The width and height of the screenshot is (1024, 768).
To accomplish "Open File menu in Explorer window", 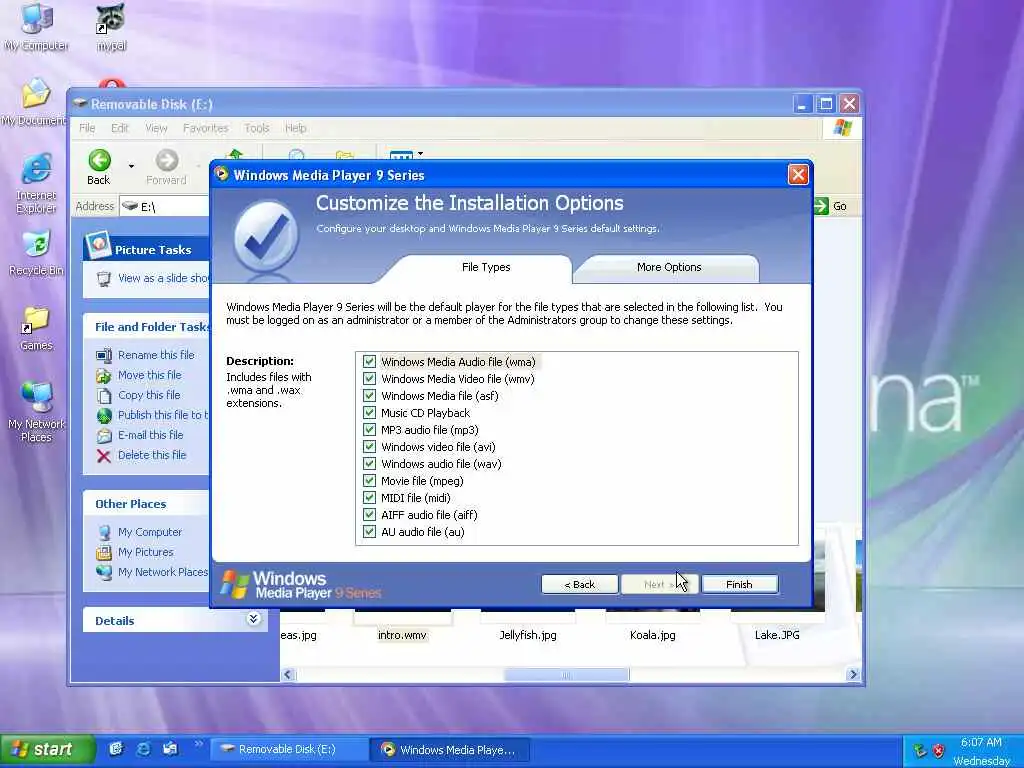I will [87, 128].
